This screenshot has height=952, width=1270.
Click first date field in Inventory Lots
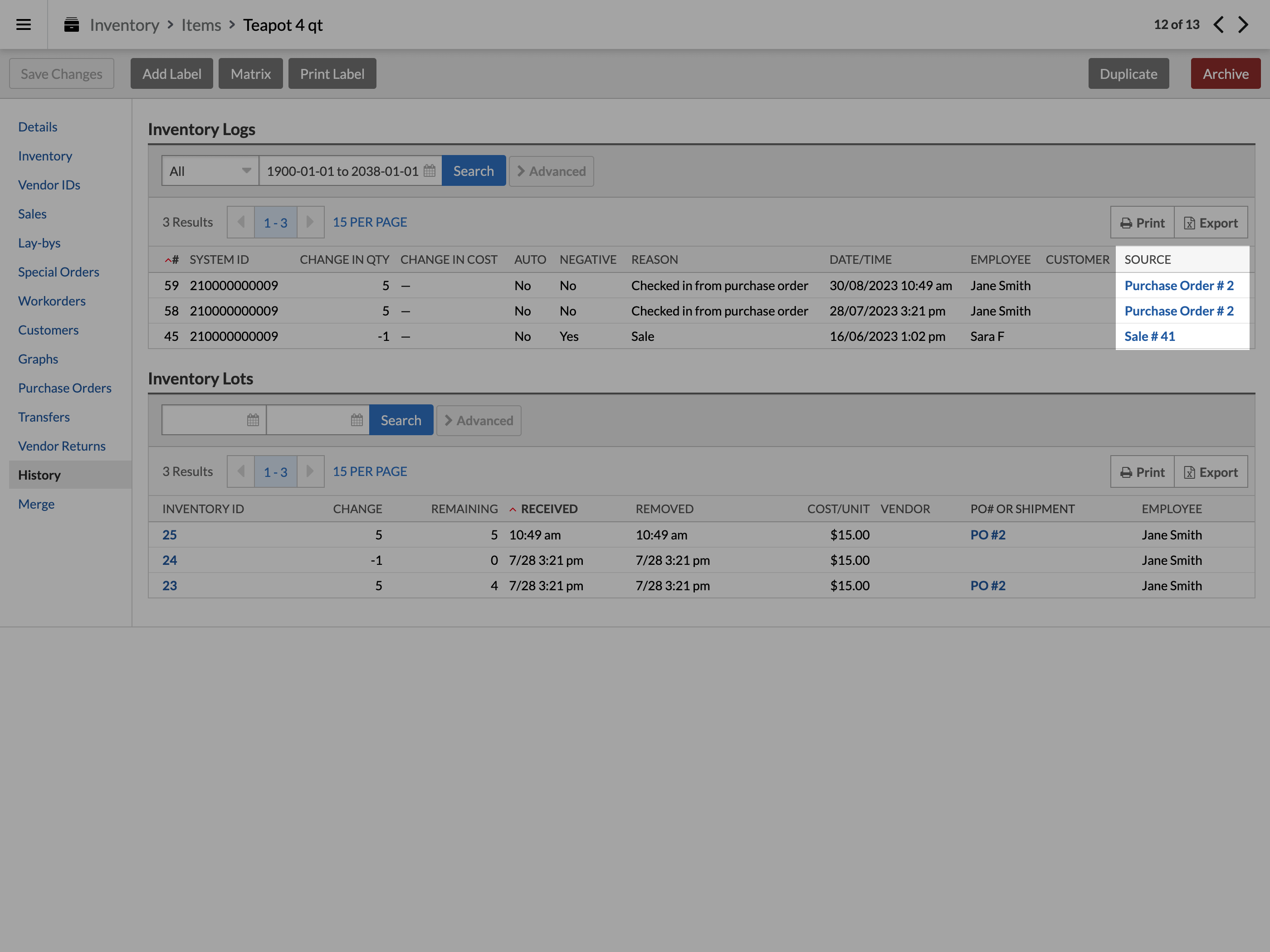214,420
